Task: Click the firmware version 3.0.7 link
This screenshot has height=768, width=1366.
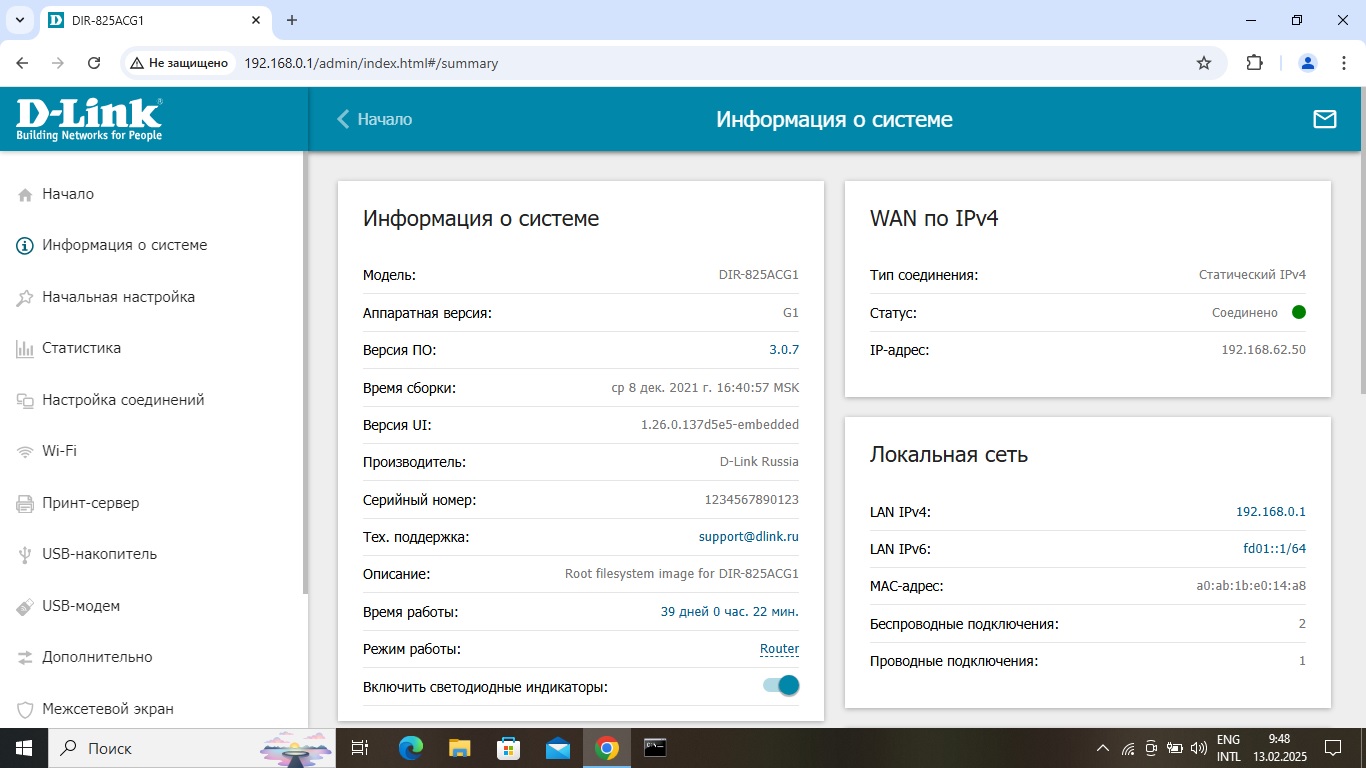Action: pyautogui.click(x=784, y=350)
